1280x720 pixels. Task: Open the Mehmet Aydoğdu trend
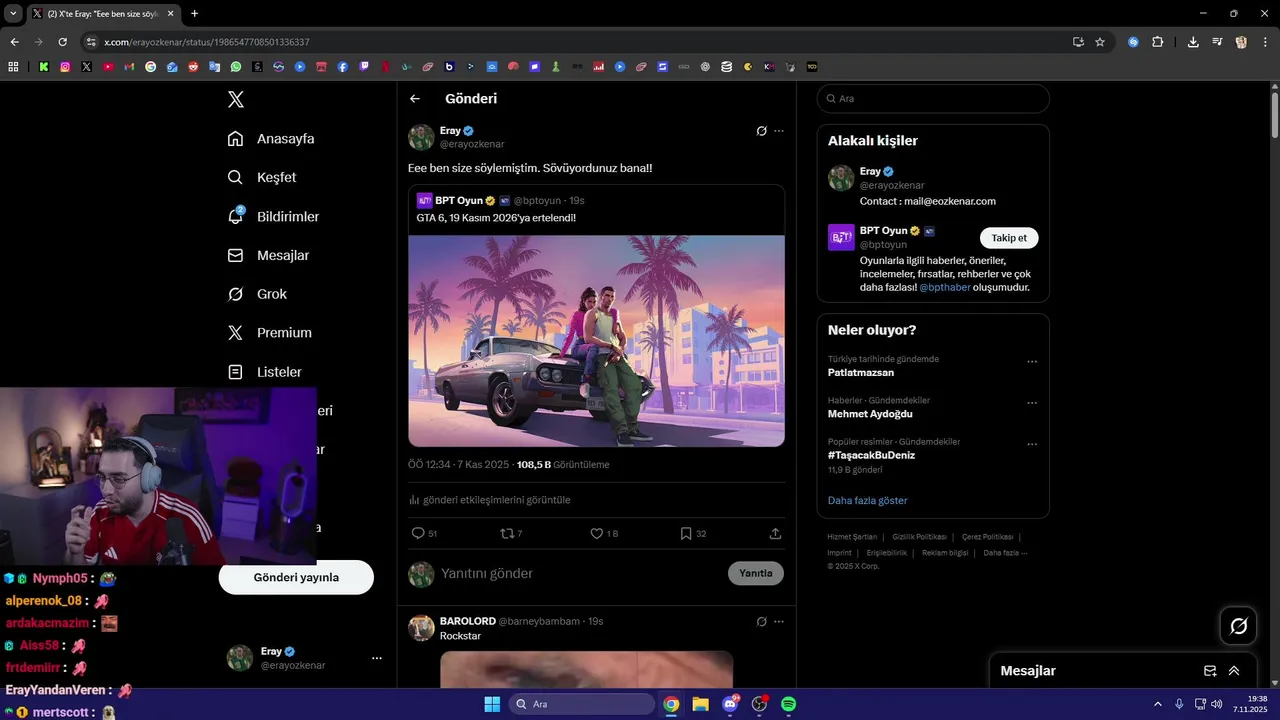[x=870, y=414]
